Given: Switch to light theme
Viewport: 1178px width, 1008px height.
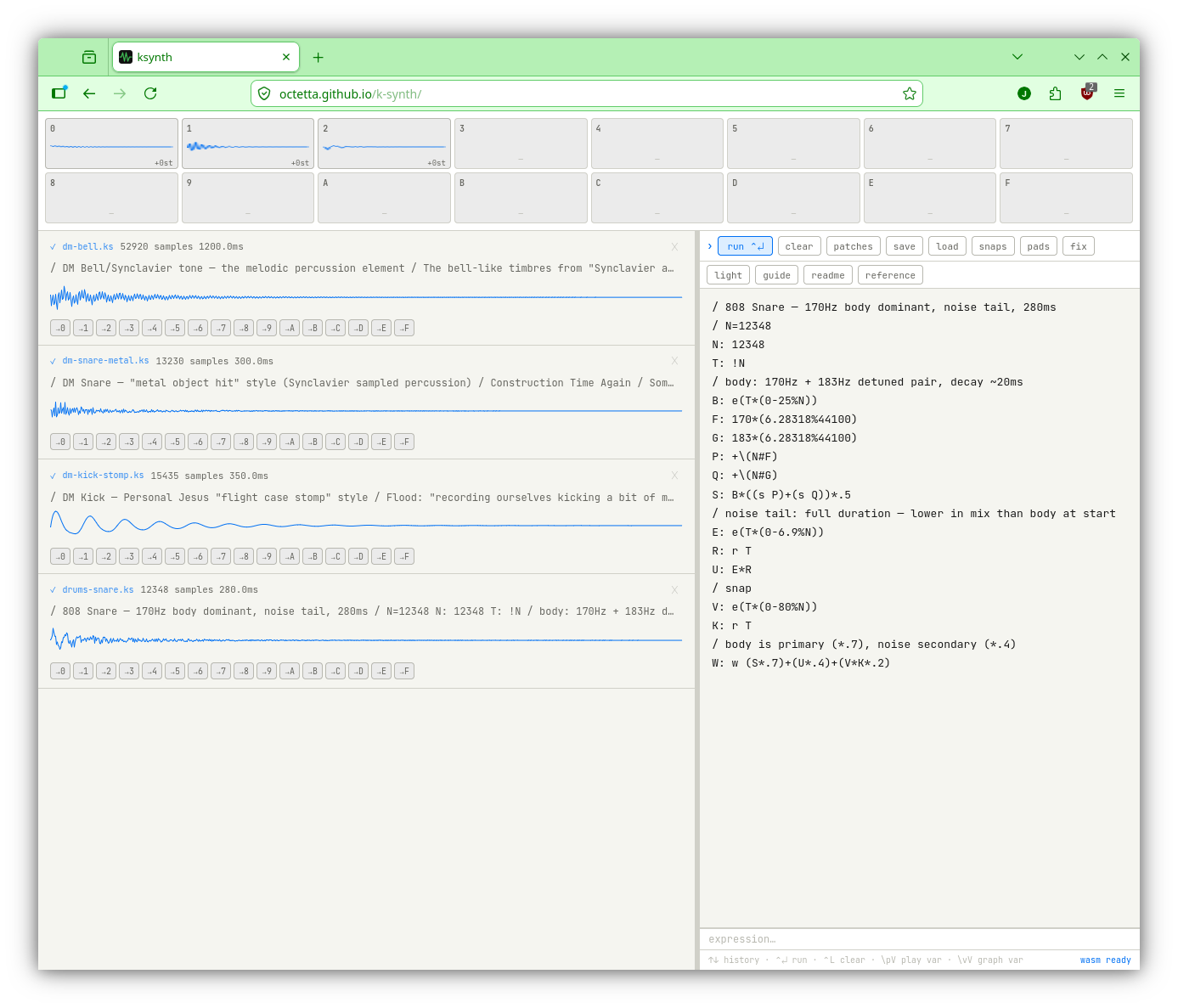Looking at the screenshot, I should click(728, 275).
